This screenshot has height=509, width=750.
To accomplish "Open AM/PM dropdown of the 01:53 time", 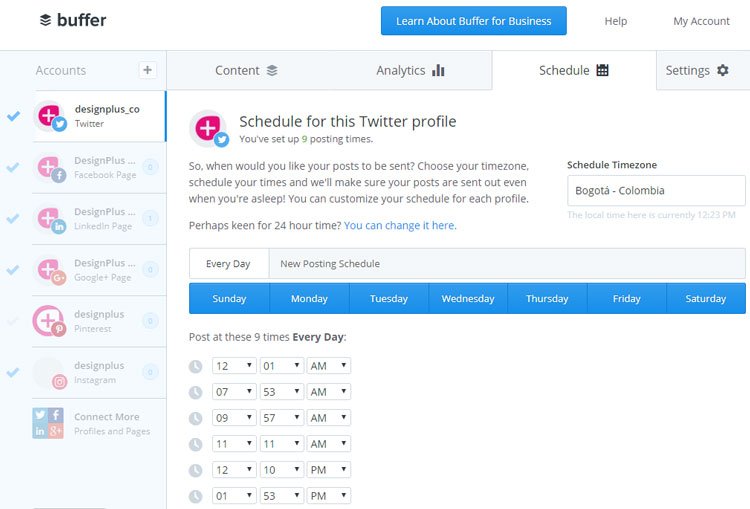I will pos(329,496).
